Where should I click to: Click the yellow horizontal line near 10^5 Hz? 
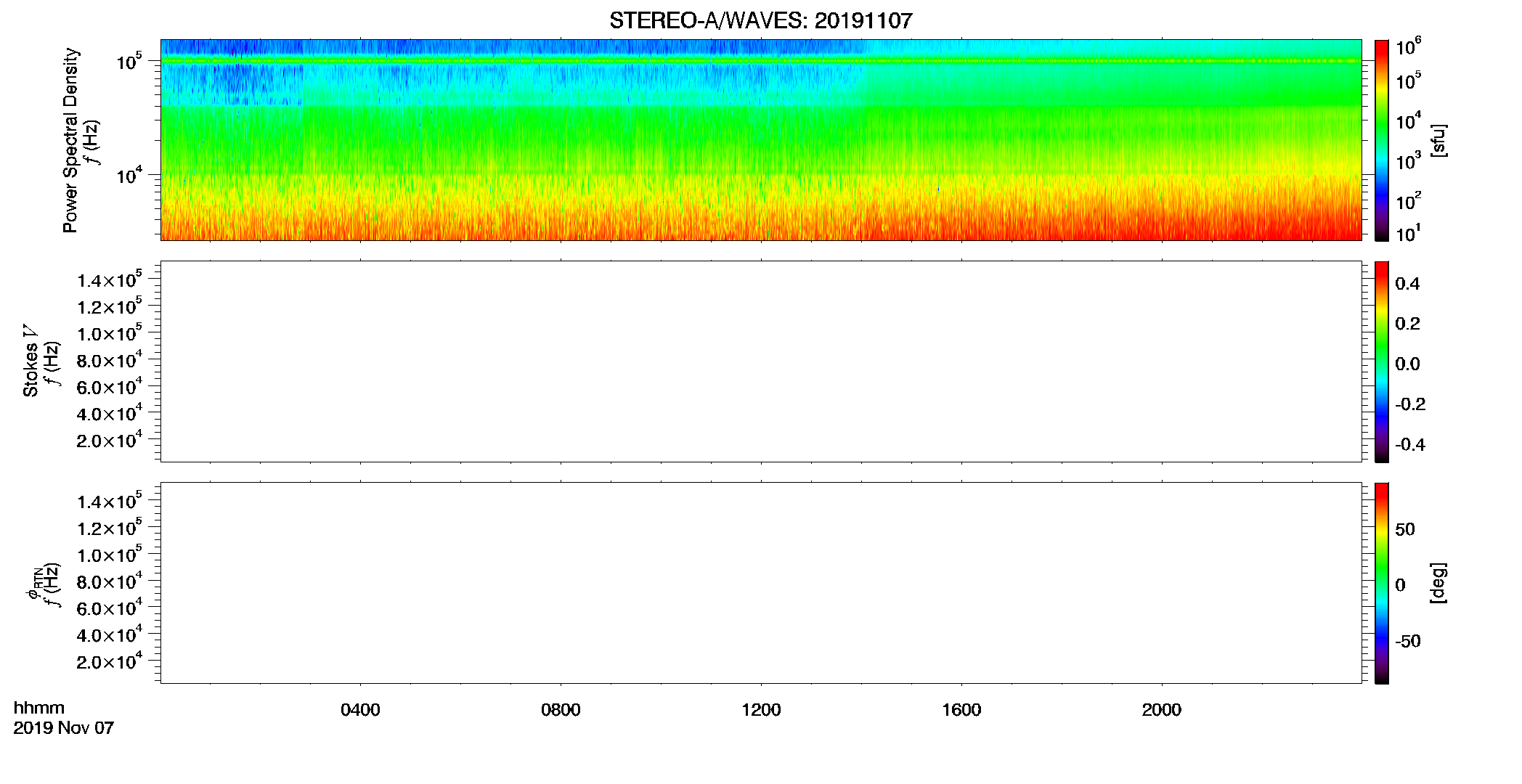(x=761, y=61)
